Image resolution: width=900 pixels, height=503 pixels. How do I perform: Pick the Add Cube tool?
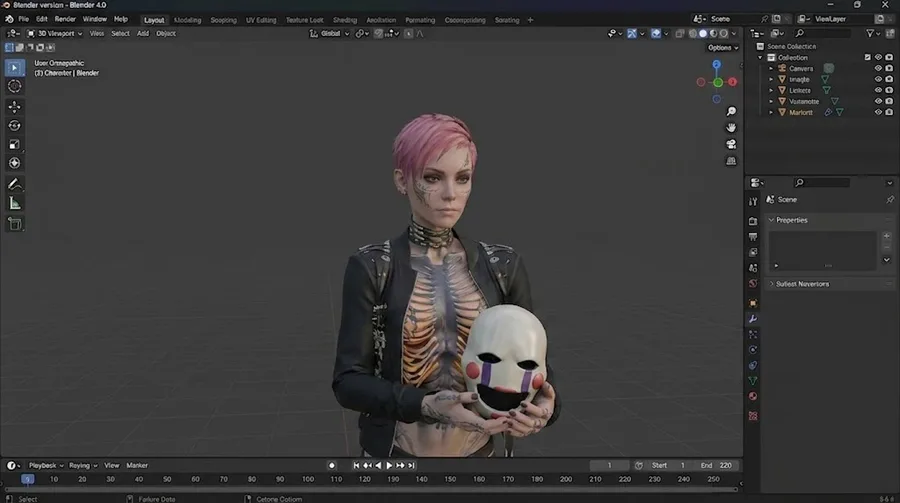(x=14, y=224)
